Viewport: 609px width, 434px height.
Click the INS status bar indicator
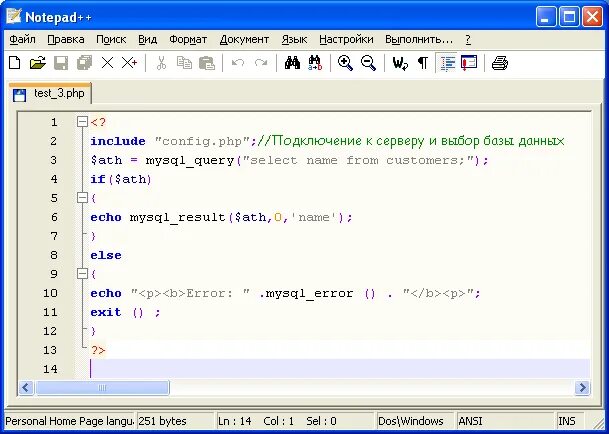click(570, 421)
